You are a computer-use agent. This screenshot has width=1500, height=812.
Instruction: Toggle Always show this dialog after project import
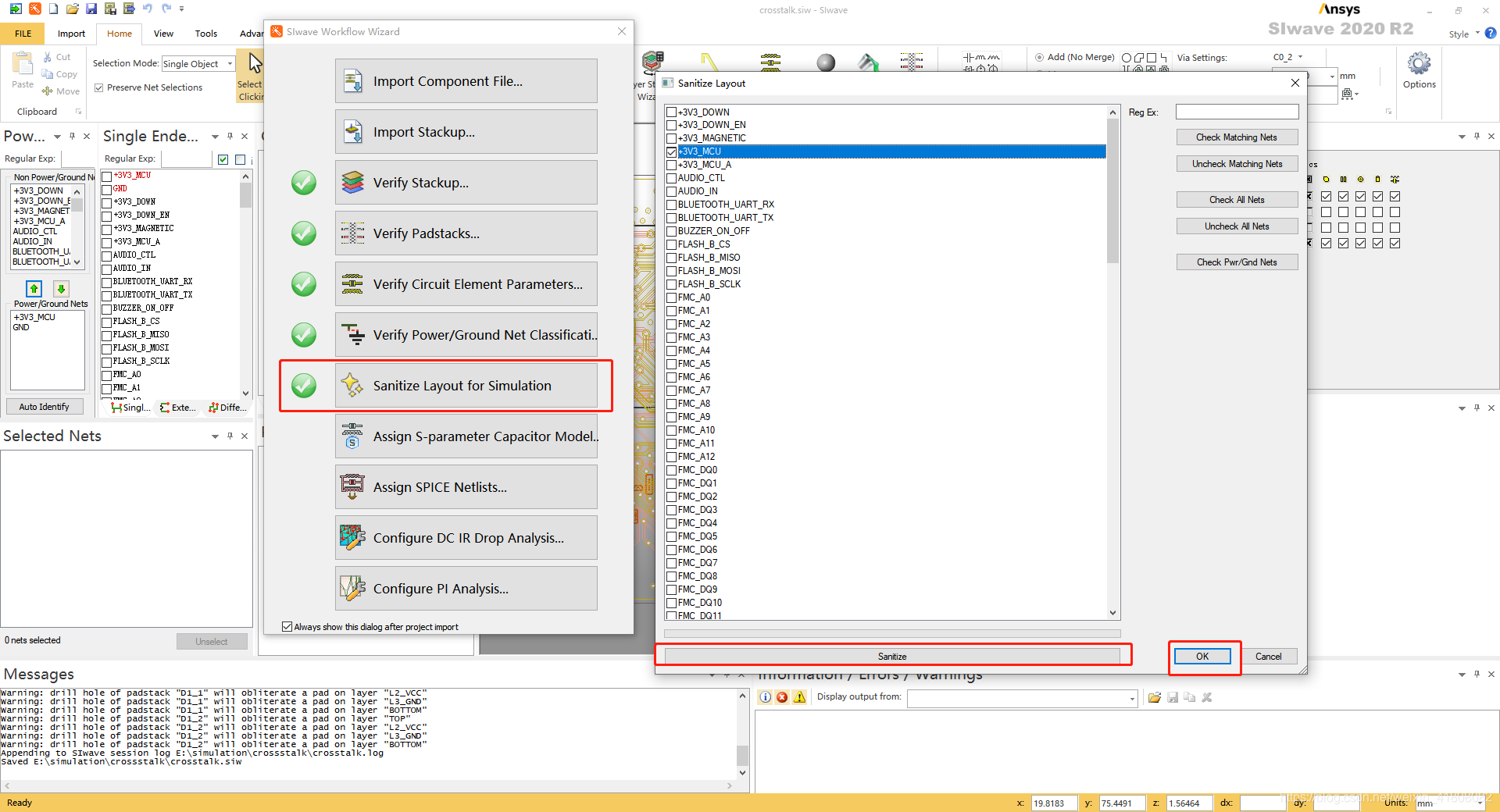[x=287, y=627]
